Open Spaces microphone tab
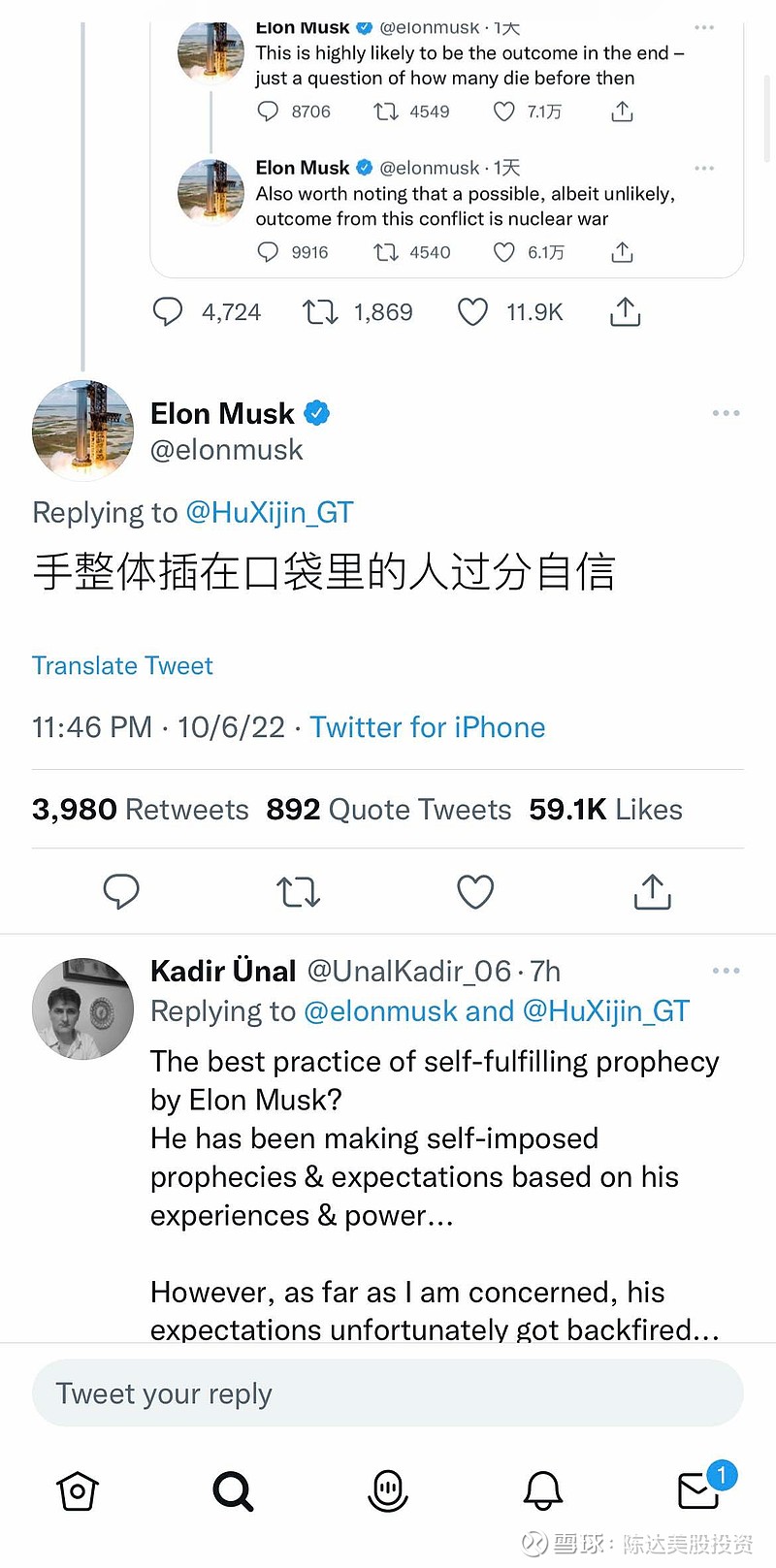This screenshot has height=1568, width=776. click(x=388, y=1490)
